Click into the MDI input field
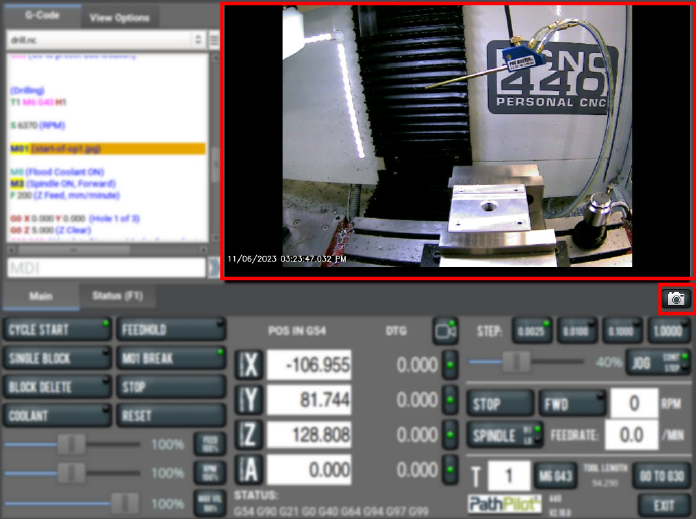Screen dimensions: 696x519 coord(104,268)
